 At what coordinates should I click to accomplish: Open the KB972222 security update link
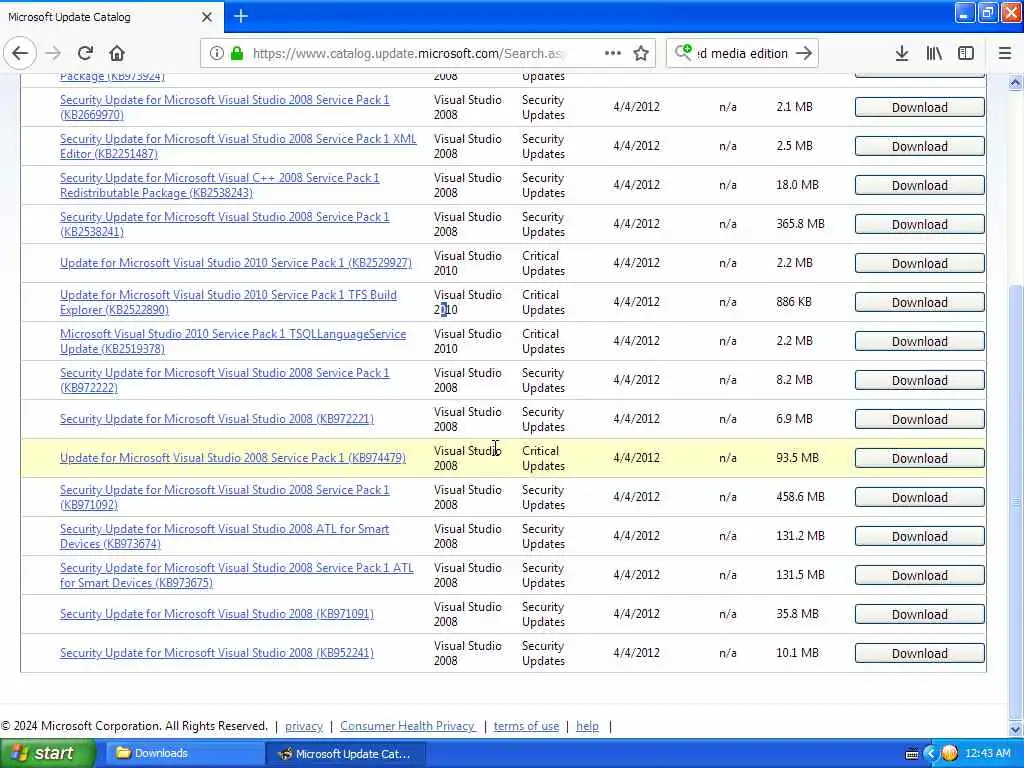click(x=224, y=380)
